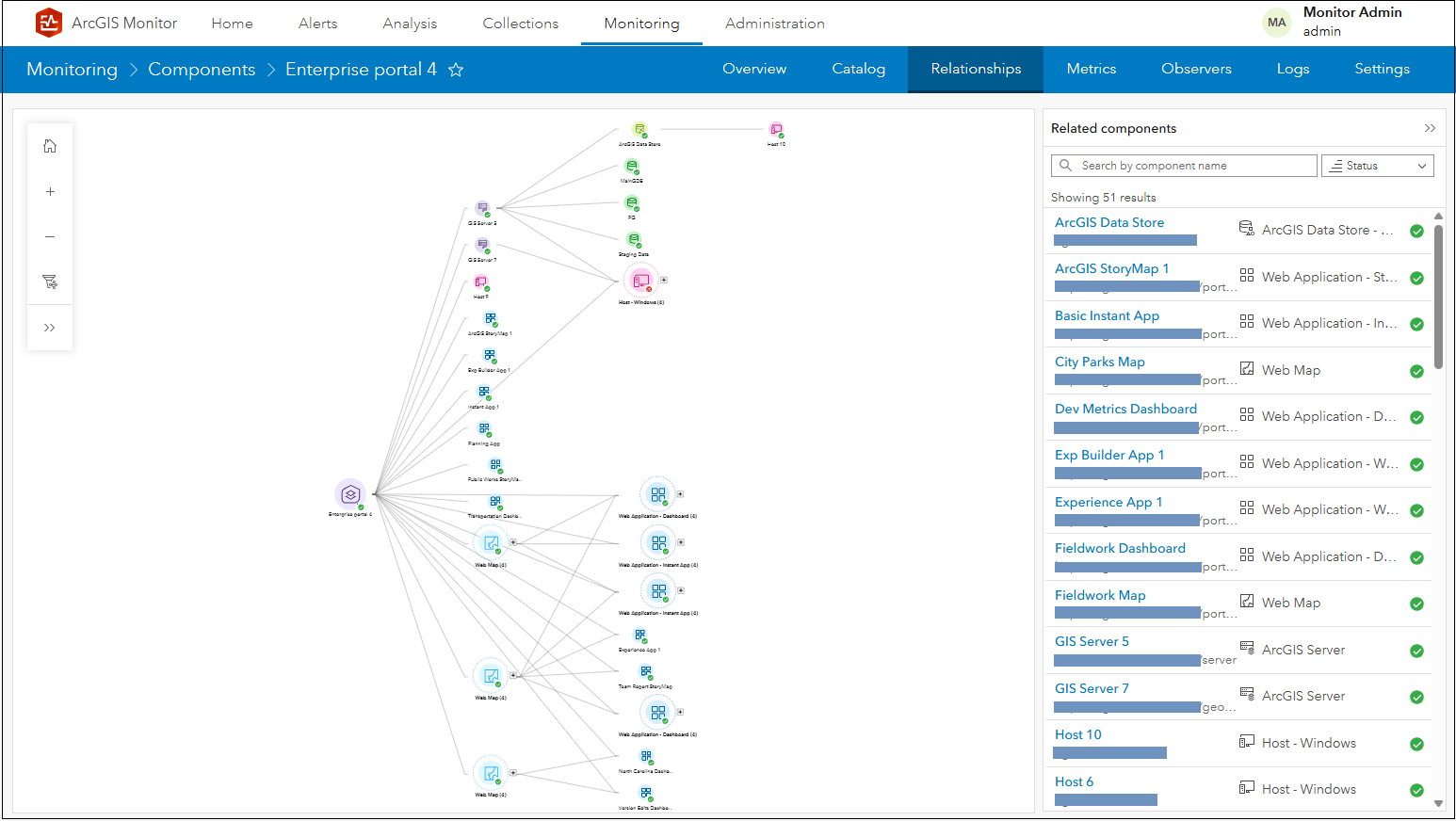Zoom in on the relationships graph
Image resolution: width=1456 pixels, height=821 pixels.
coord(50,191)
